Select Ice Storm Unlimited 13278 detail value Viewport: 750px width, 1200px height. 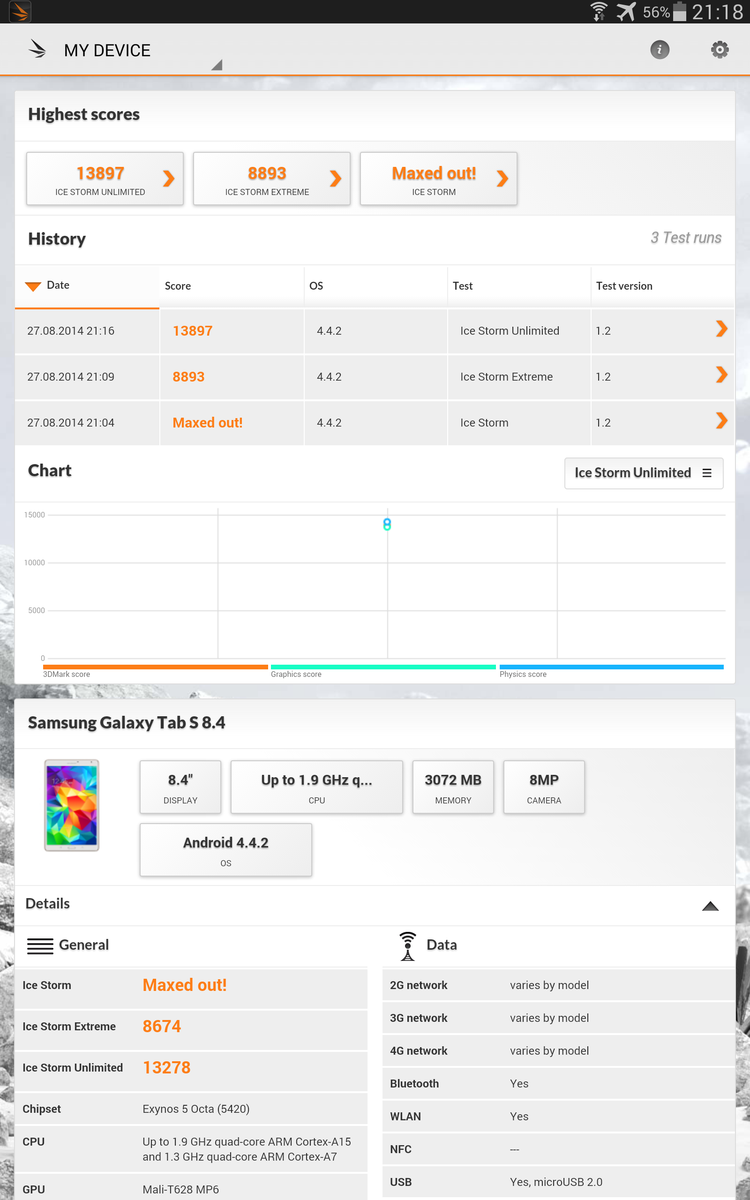coord(167,1068)
